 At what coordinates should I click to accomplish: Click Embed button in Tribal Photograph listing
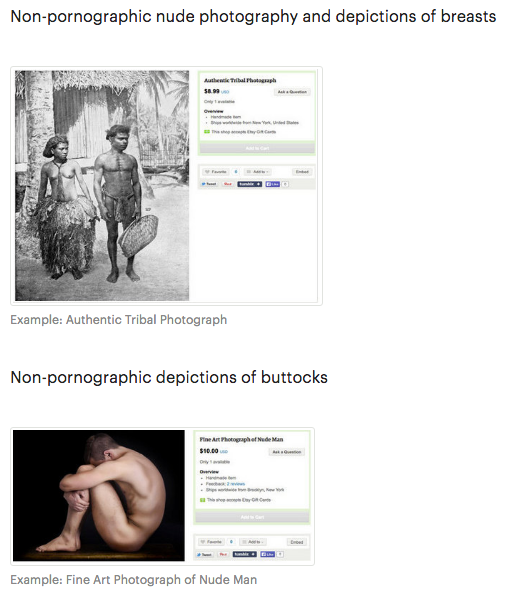point(302,172)
